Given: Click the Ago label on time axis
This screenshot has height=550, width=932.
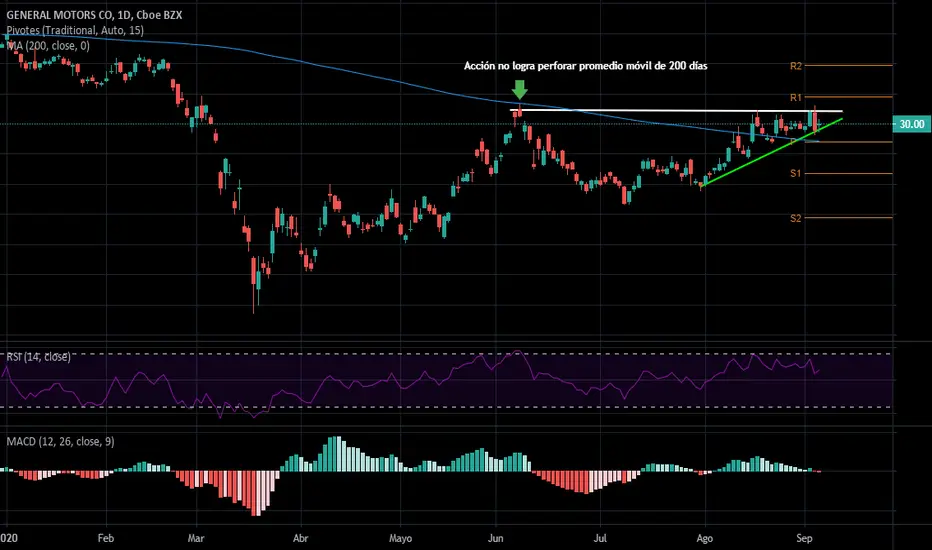Looking at the screenshot, I should point(704,538).
